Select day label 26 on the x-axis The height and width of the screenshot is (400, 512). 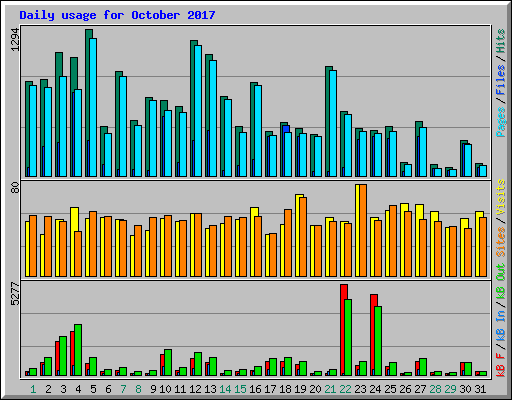tap(405, 389)
